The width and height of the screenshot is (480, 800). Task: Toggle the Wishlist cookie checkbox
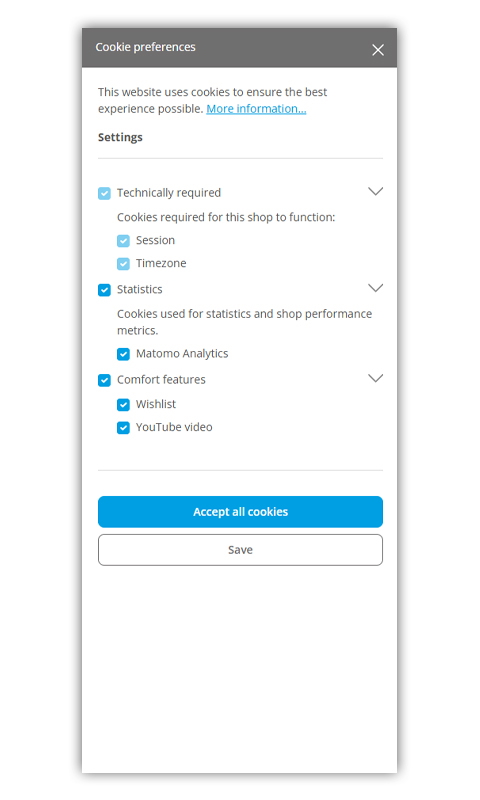(123, 405)
